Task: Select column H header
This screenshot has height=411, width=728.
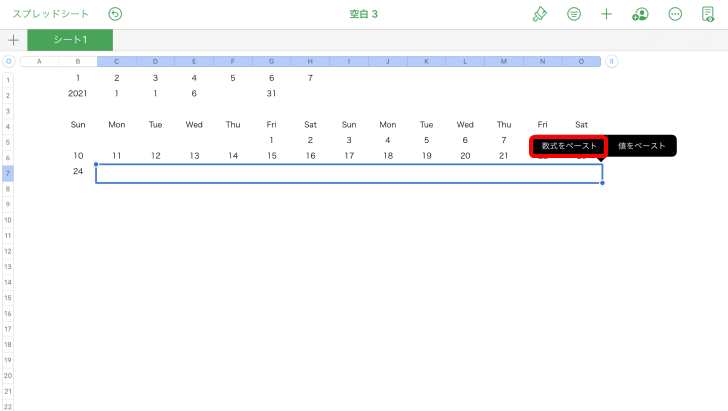Action: coord(310,61)
